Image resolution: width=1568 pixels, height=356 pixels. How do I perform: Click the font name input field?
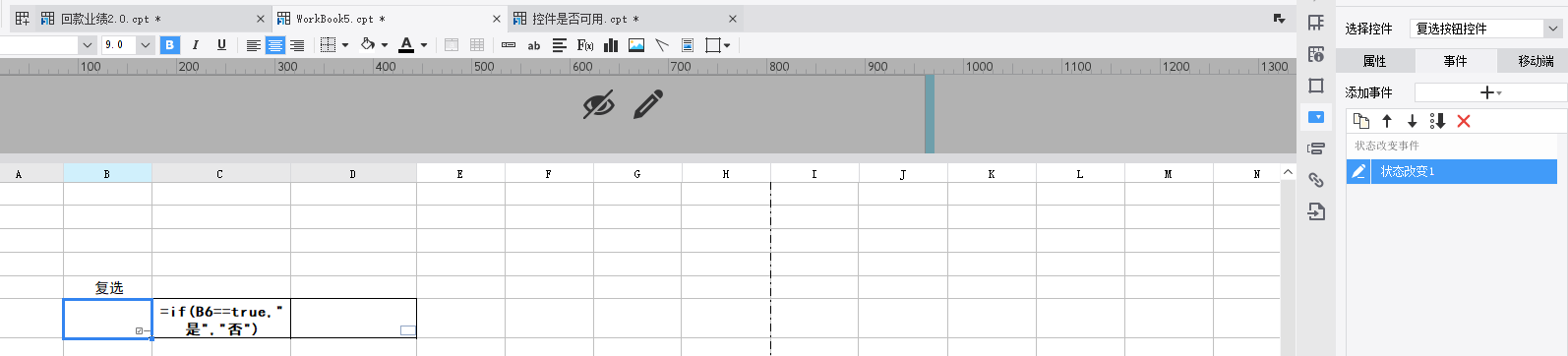38,45
